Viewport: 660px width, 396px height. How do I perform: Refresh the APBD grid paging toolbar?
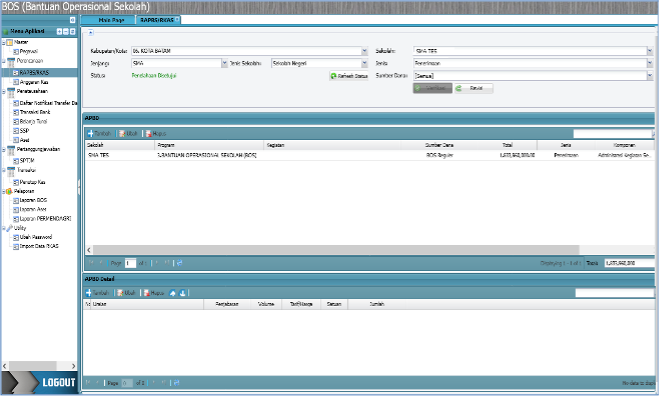(179, 263)
